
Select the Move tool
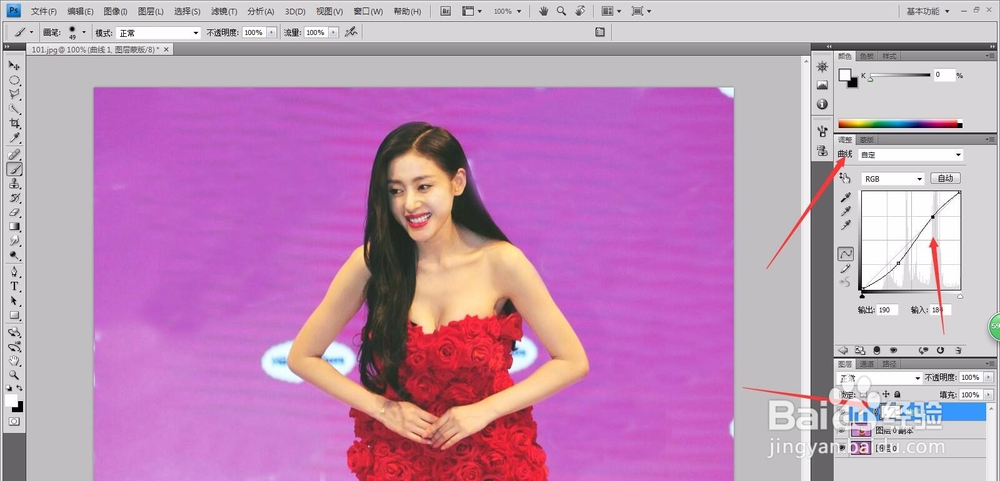[14, 66]
